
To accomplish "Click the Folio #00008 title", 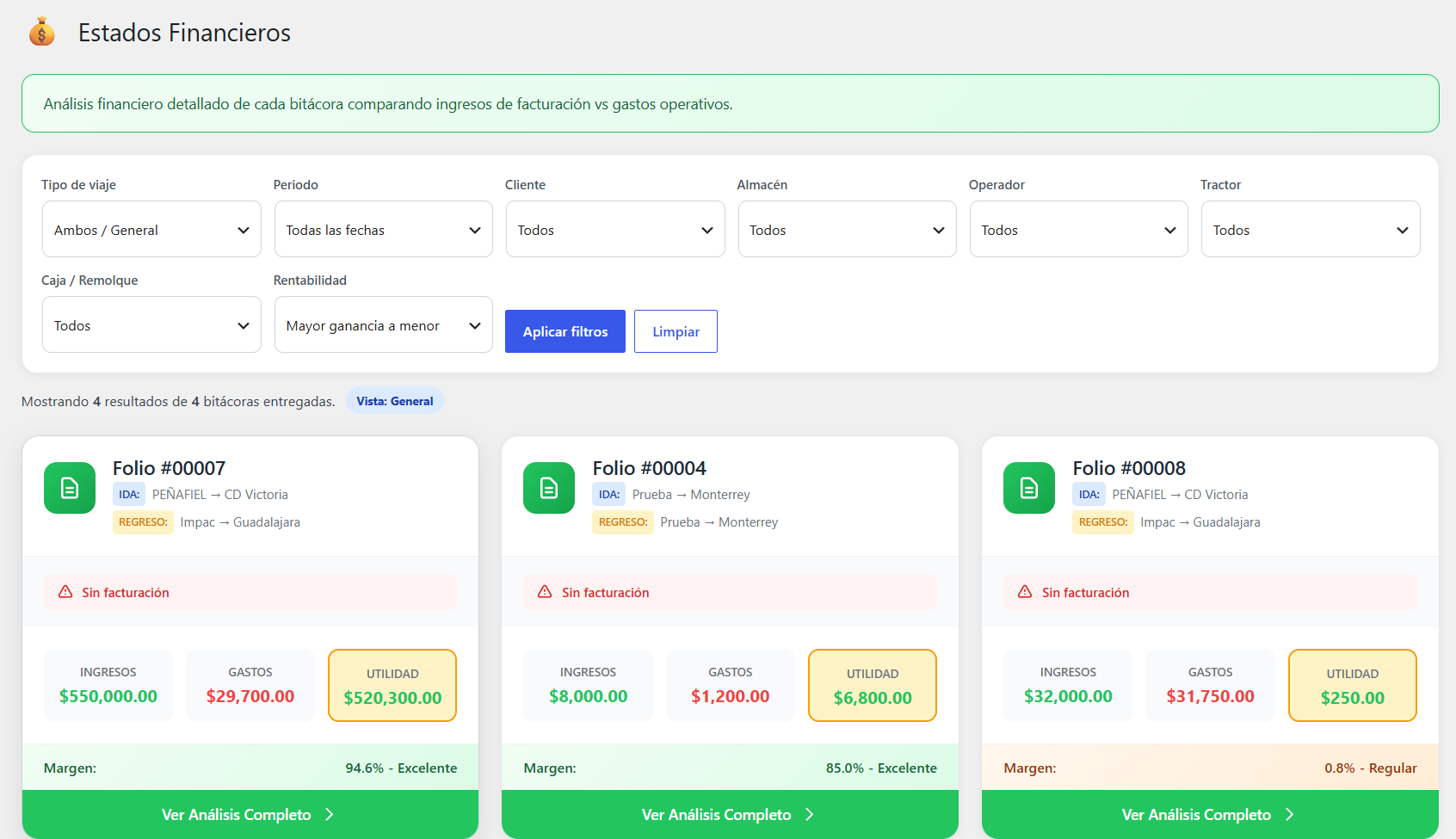I will tap(1129, 468).
